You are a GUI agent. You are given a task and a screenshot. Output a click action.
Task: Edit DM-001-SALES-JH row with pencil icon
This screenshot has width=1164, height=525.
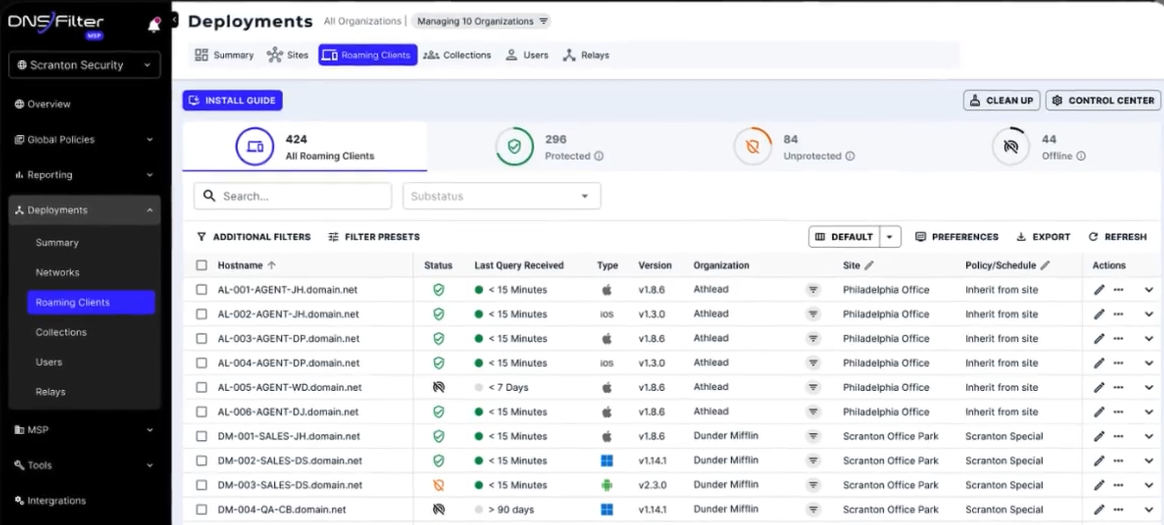pyautogui.click(x=1099, y=436)
